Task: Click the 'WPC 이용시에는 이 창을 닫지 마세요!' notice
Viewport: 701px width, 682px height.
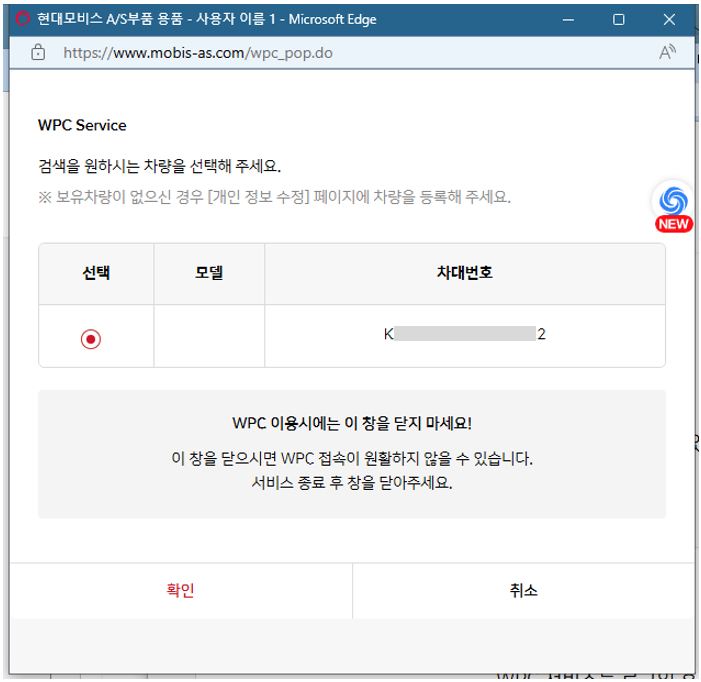Action: pos(352,423)
